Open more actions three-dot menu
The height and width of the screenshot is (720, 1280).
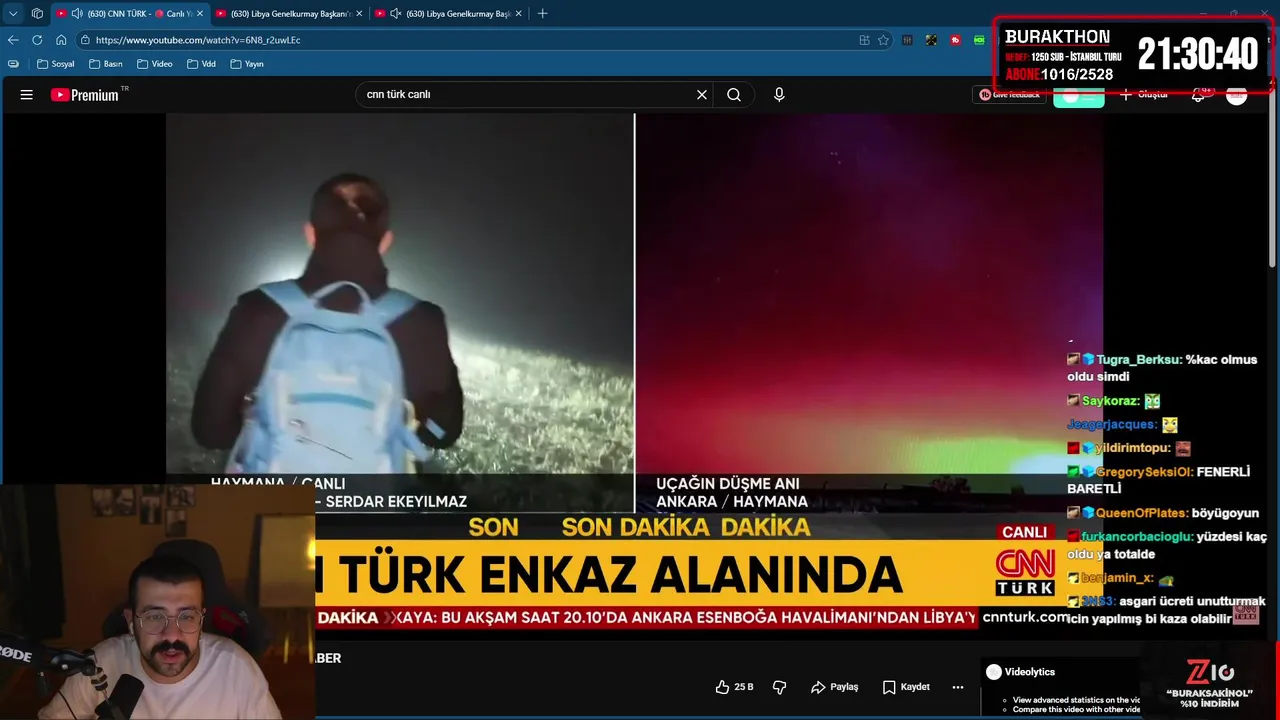coord(958,687)
